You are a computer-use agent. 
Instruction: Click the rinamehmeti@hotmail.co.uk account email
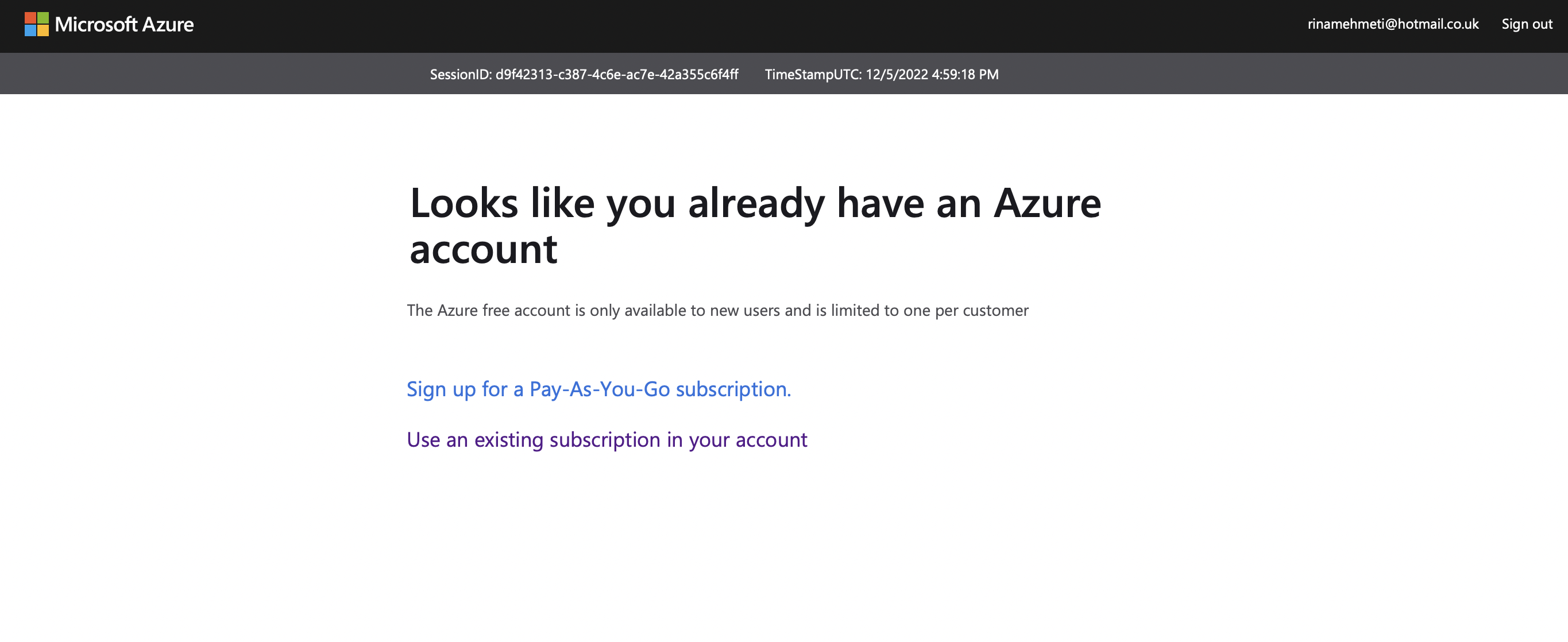1393,24
